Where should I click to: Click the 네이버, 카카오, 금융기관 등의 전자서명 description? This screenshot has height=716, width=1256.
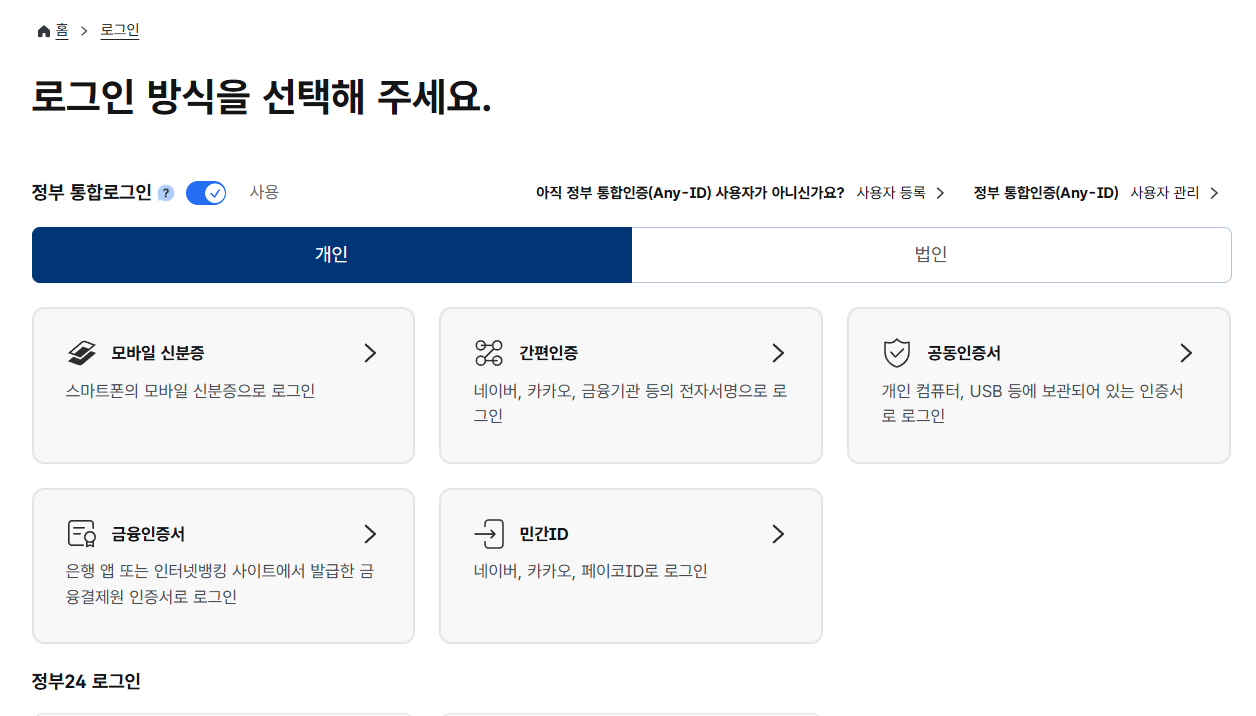point(630,403)
